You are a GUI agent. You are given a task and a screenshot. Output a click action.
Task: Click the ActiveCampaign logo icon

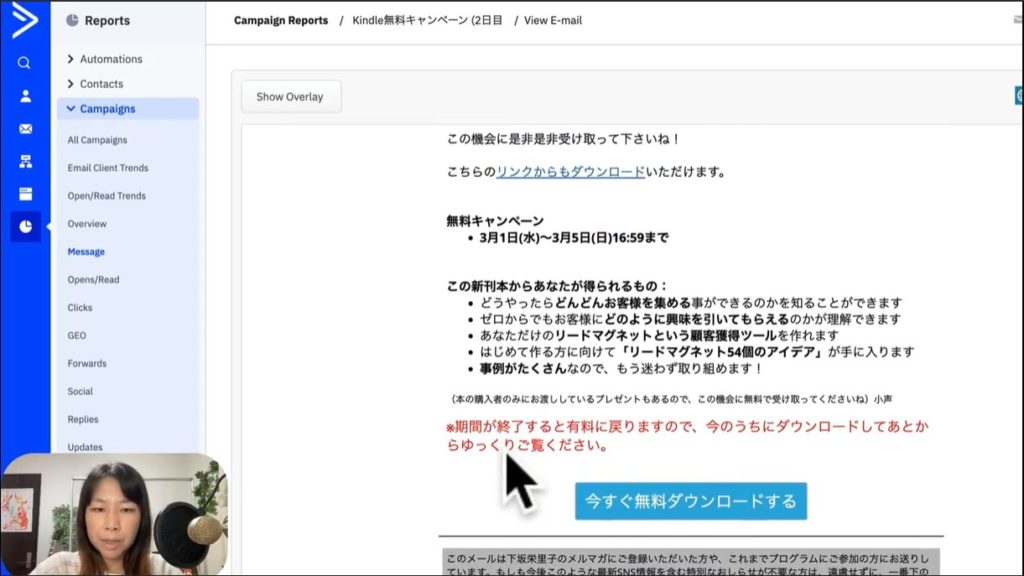click(x=24, y=21)
